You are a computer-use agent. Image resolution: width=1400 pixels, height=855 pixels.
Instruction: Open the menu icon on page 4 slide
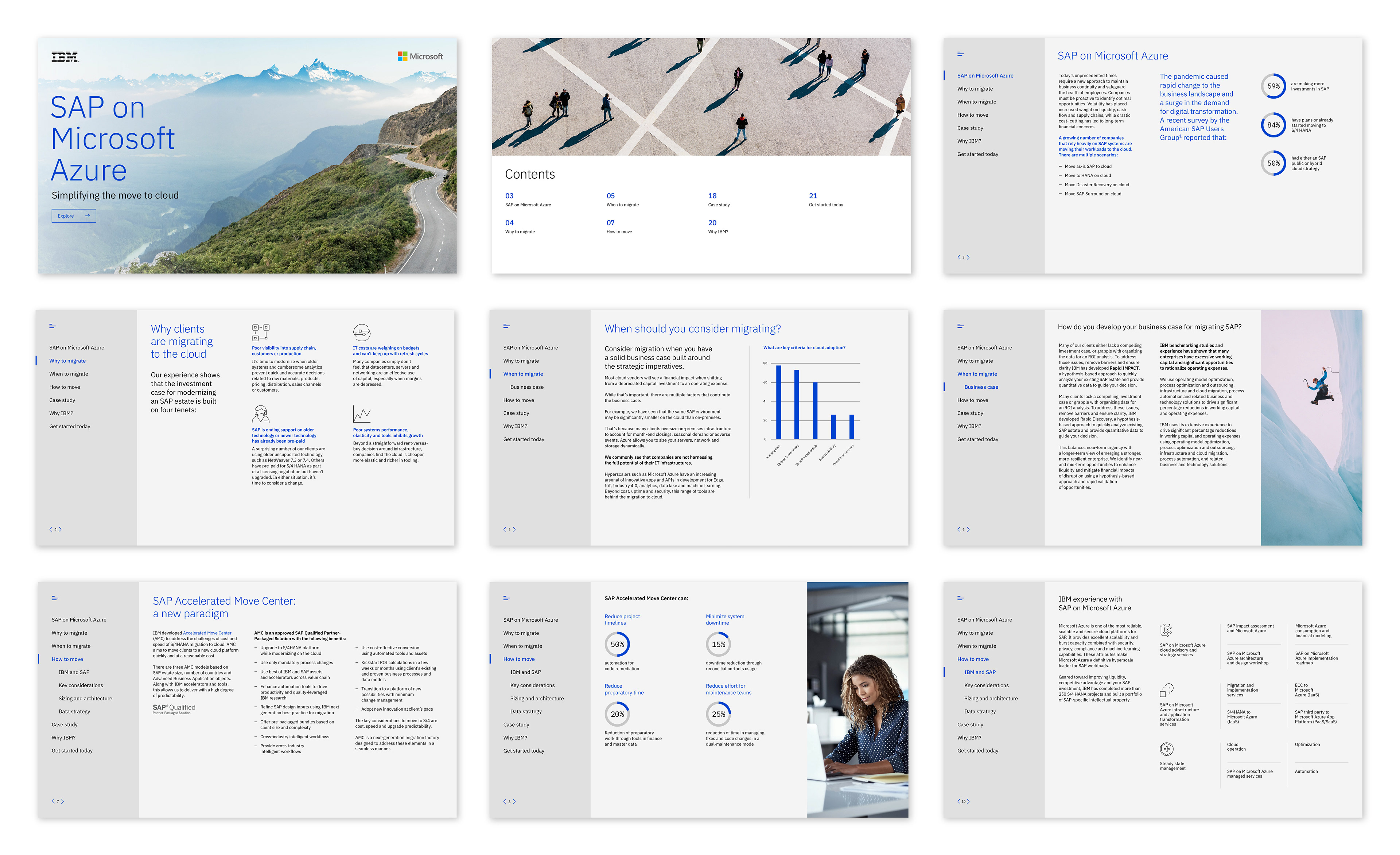click(52, 326)
